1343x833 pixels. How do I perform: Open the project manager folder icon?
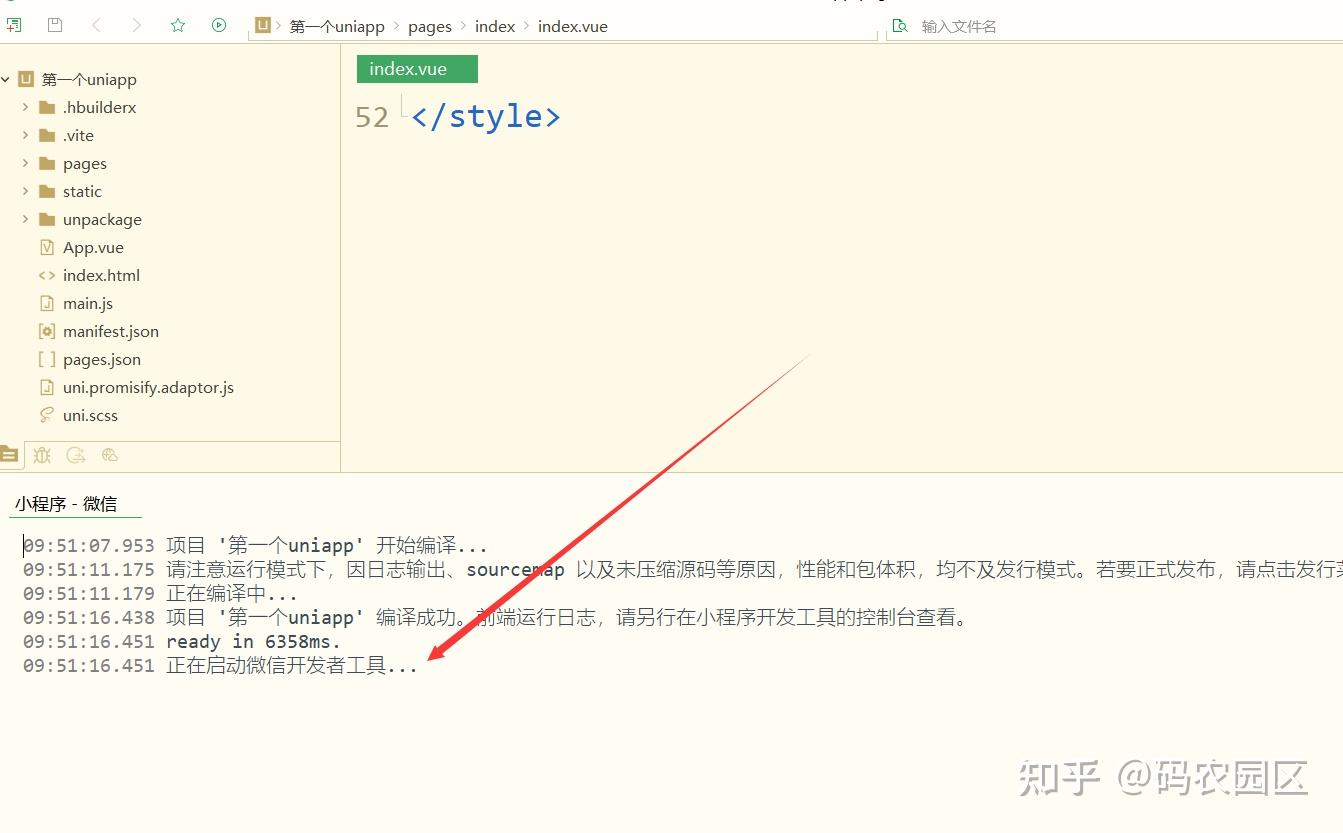pos(10,454)
